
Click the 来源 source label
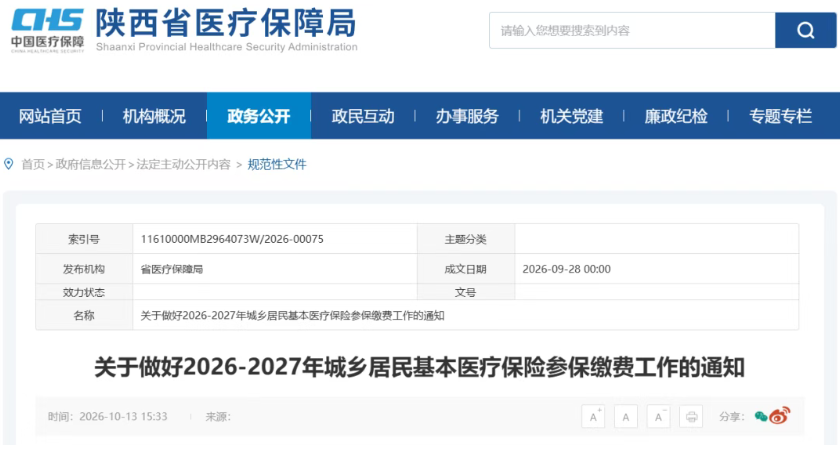[218, 416]
